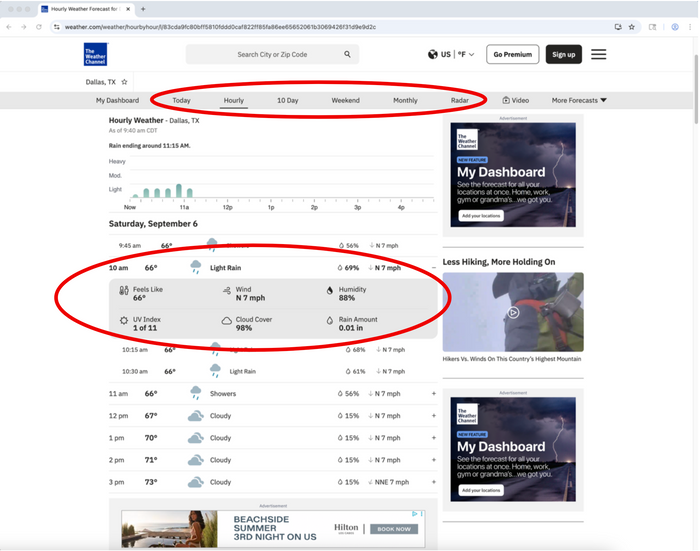The height and width of the screenshot is (551, 700).
Task: Click Add your locations in top ad
Action: point(481,216)
